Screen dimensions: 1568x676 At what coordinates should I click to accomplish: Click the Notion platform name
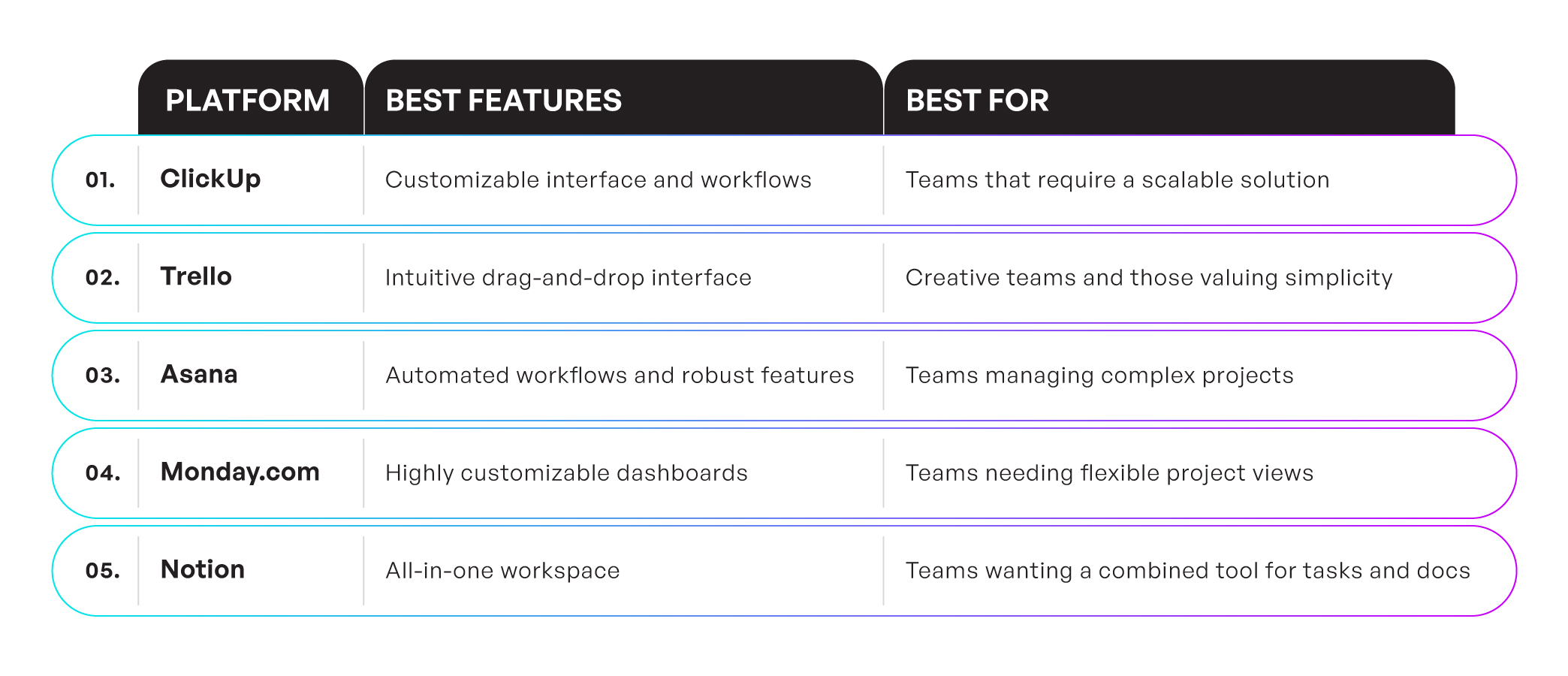pos(203,569)
